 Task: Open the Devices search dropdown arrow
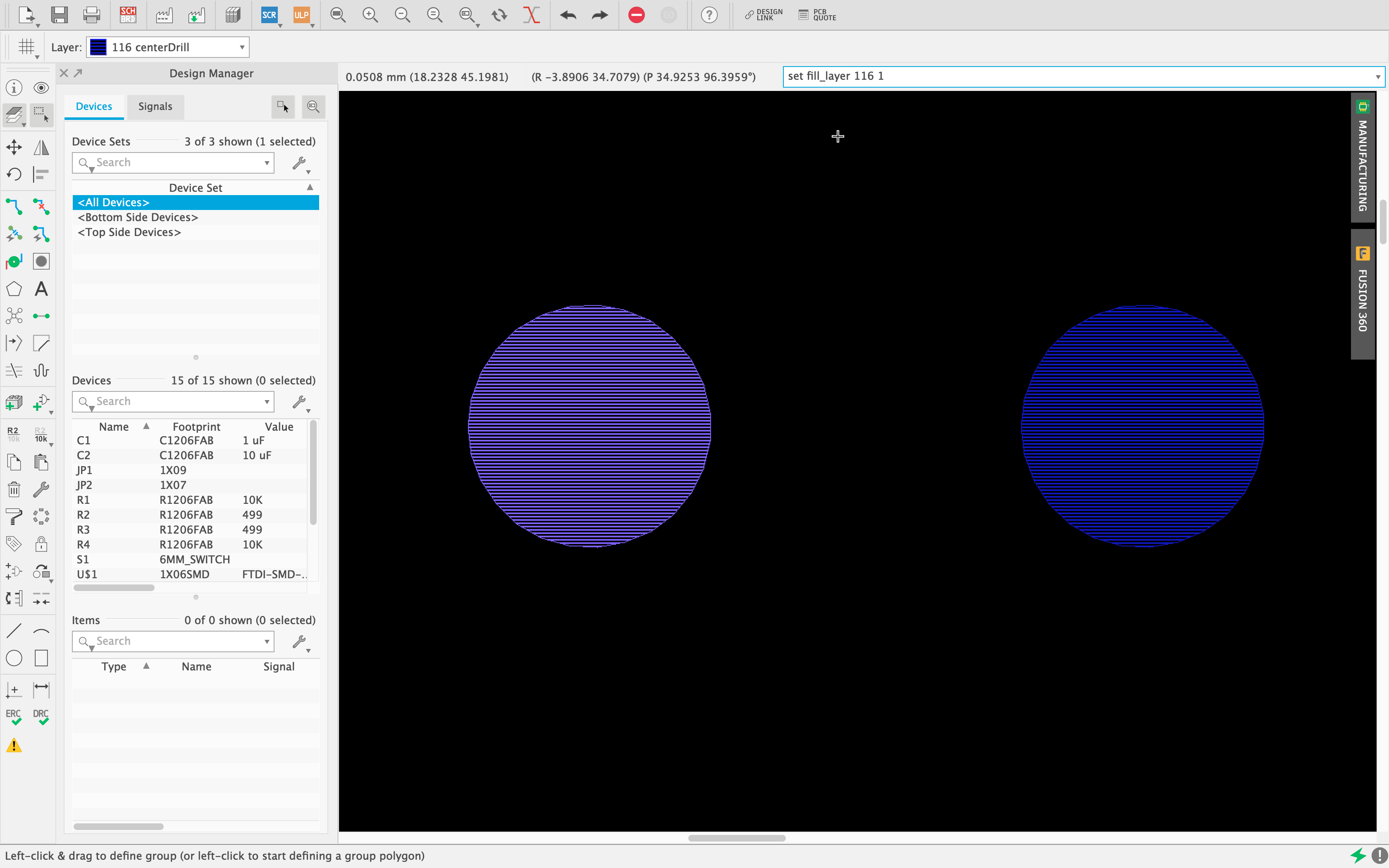click(x=267, y=402)
